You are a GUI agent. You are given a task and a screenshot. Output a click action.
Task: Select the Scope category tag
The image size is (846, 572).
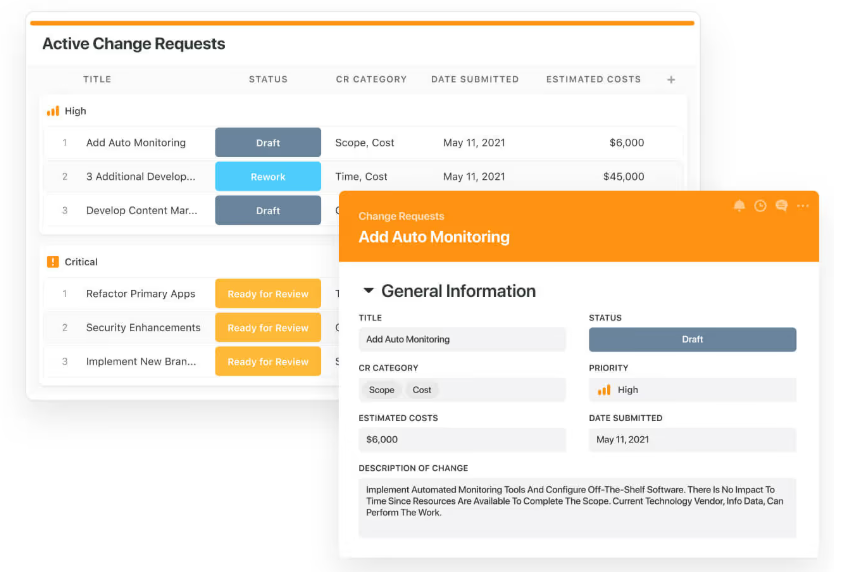(x=381, y=390)
